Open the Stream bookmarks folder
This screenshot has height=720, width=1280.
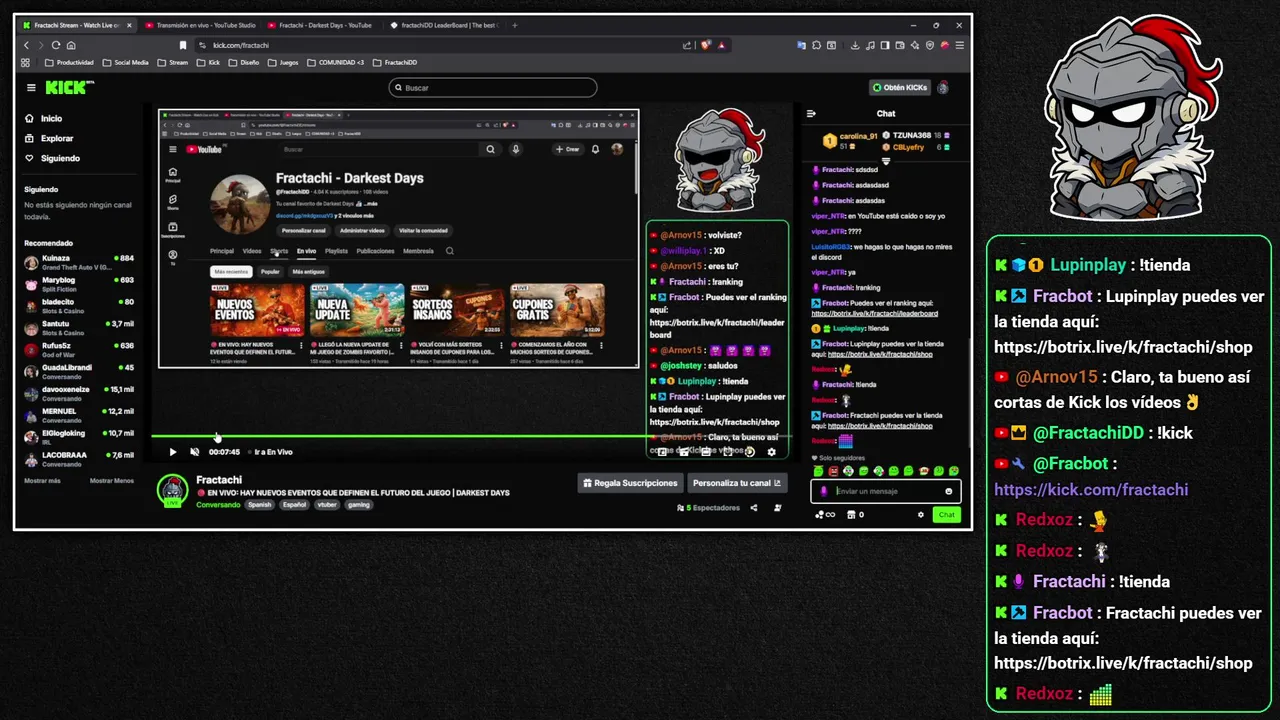point(172,62)
